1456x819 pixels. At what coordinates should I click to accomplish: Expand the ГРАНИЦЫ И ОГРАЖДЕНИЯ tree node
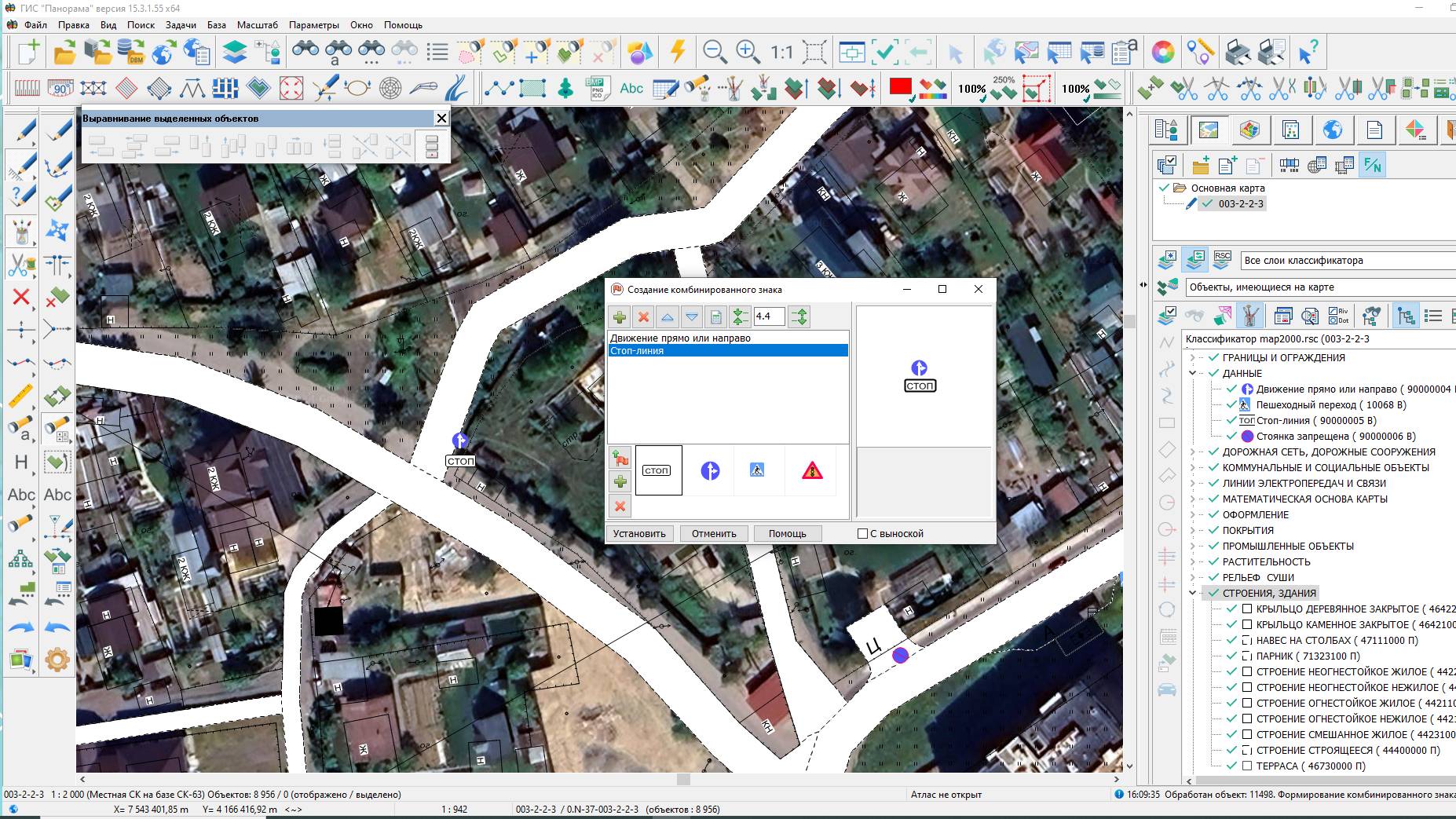(1193, 358)
